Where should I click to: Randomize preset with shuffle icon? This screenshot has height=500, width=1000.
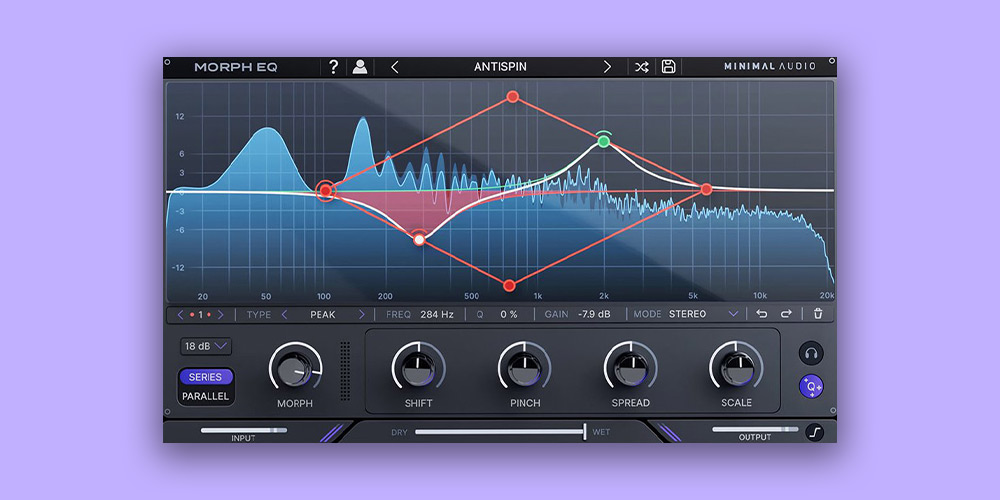(642, 67)
